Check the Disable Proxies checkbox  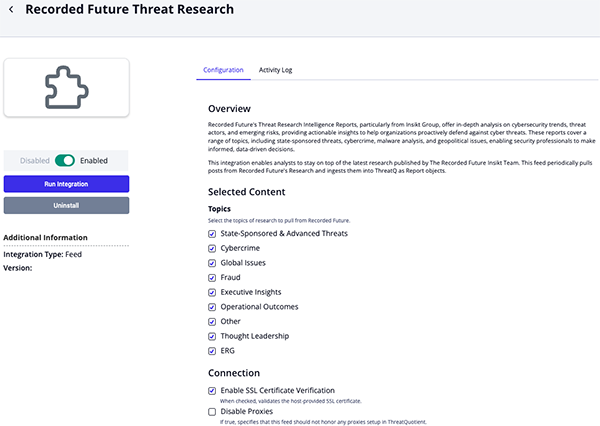[x=212, y=411]
